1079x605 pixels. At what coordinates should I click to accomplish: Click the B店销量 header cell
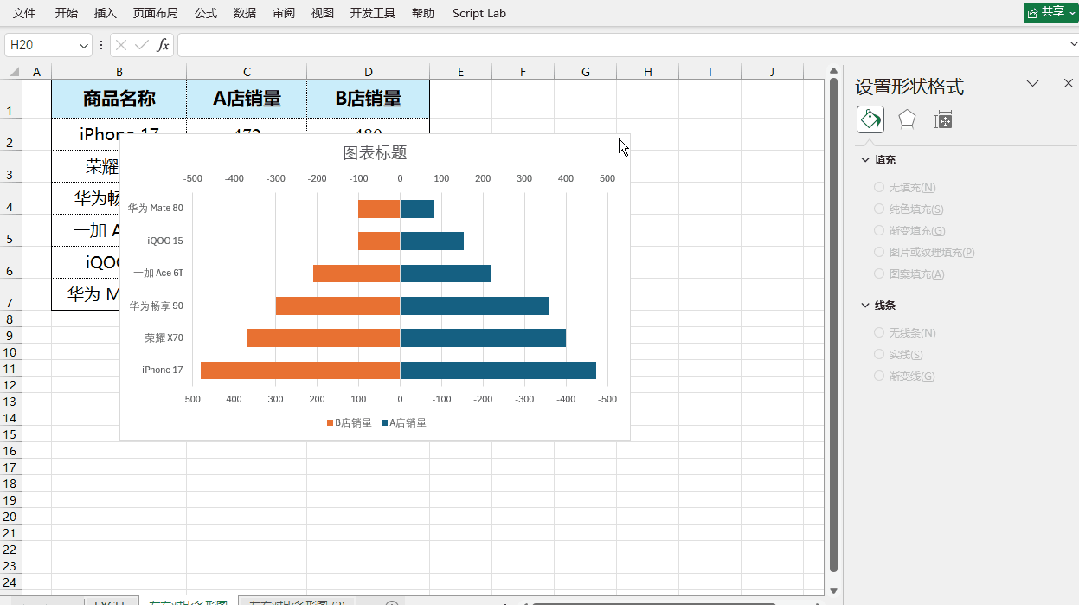coord(368,98)
